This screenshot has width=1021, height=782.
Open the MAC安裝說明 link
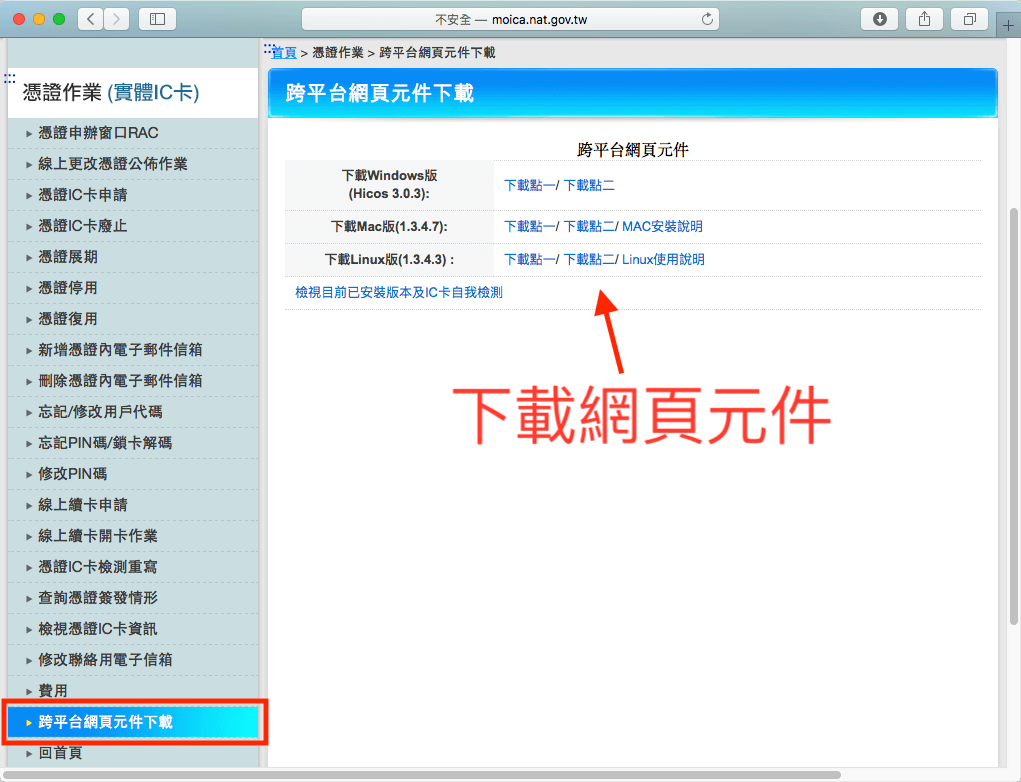(x=662, y=227)
